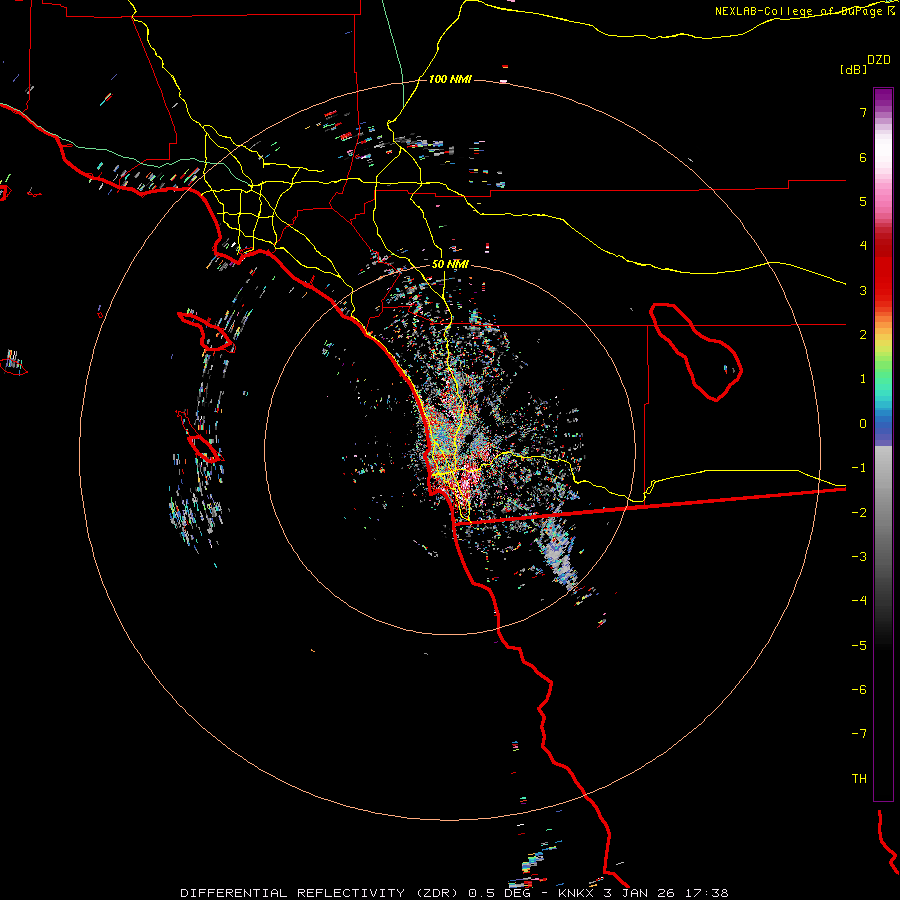Click the 2 value on color scale

coord(863,335)
